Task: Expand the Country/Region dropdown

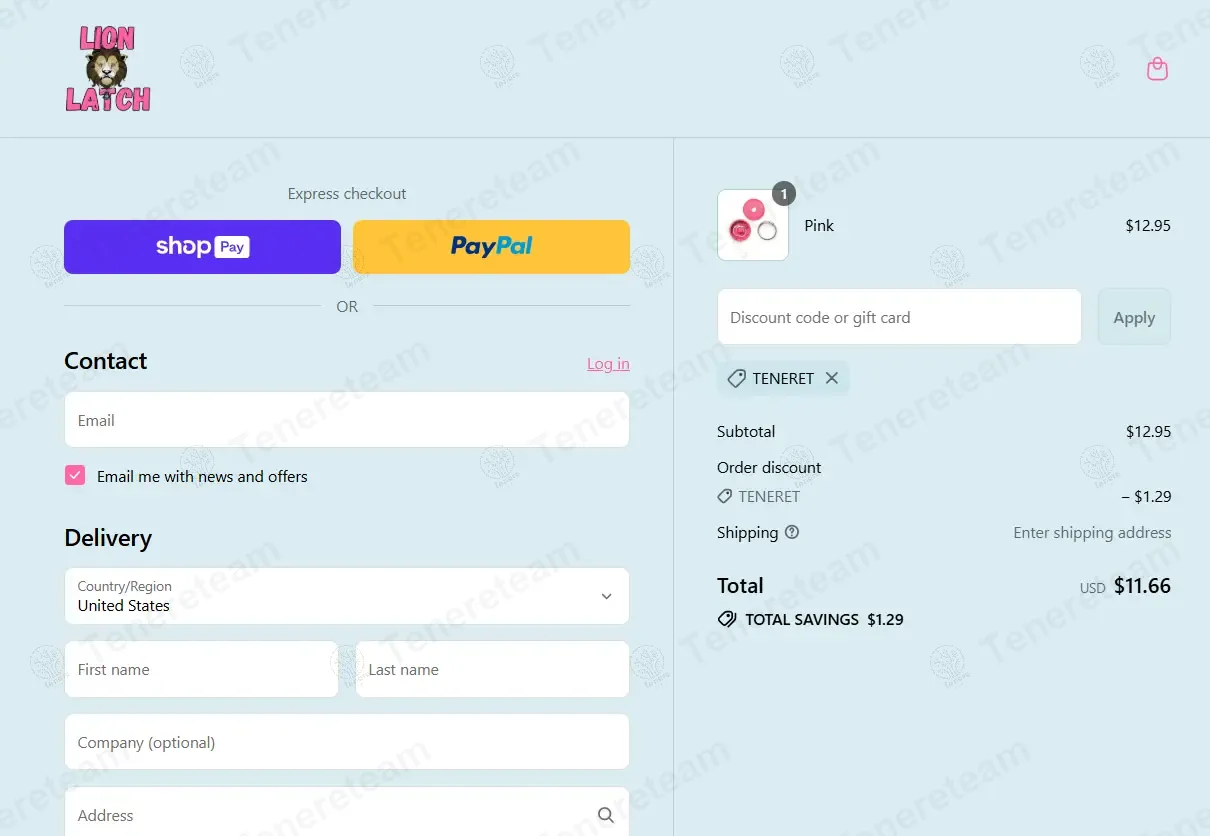Action: 347,596
